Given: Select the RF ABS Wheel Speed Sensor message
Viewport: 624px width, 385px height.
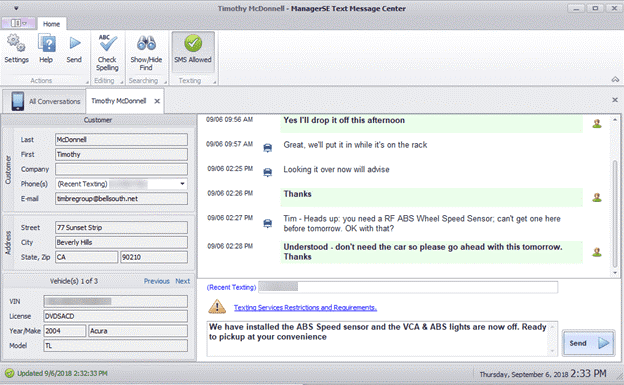Looking at the screenshot, I should (422, 223).
